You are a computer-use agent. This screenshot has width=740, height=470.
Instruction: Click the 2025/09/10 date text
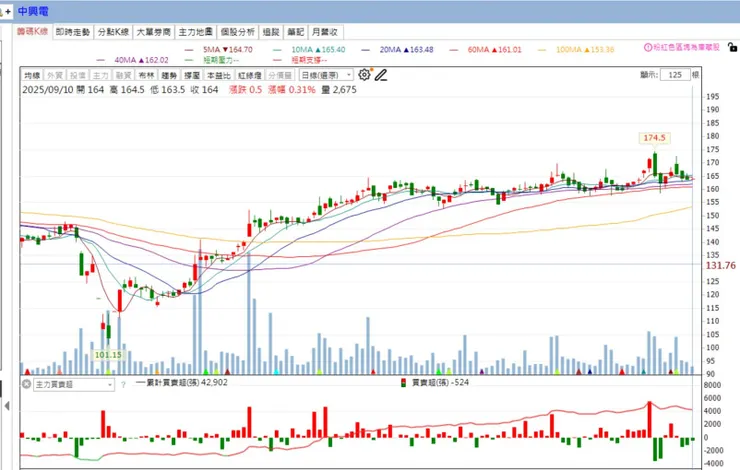click(48, 90)
